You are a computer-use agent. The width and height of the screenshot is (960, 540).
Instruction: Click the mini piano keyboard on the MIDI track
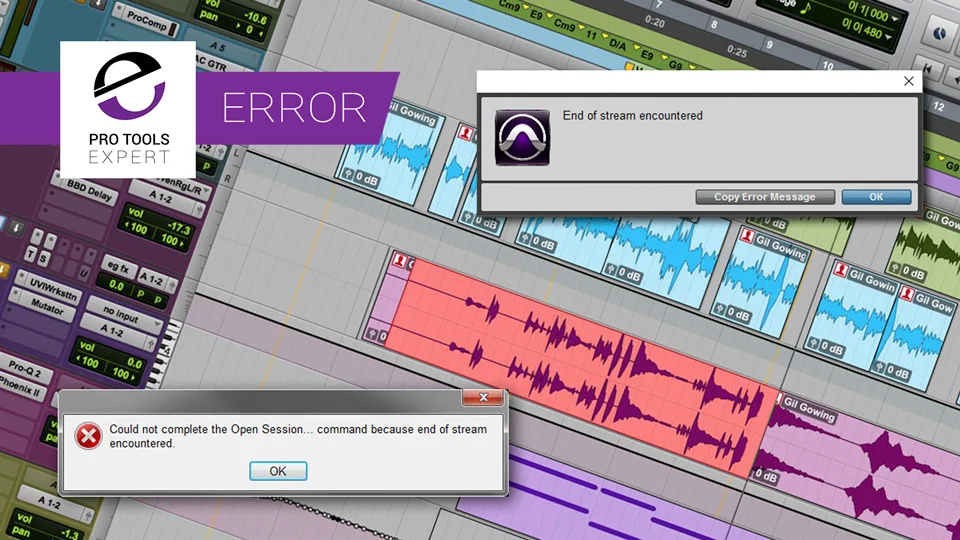(164, 355)
